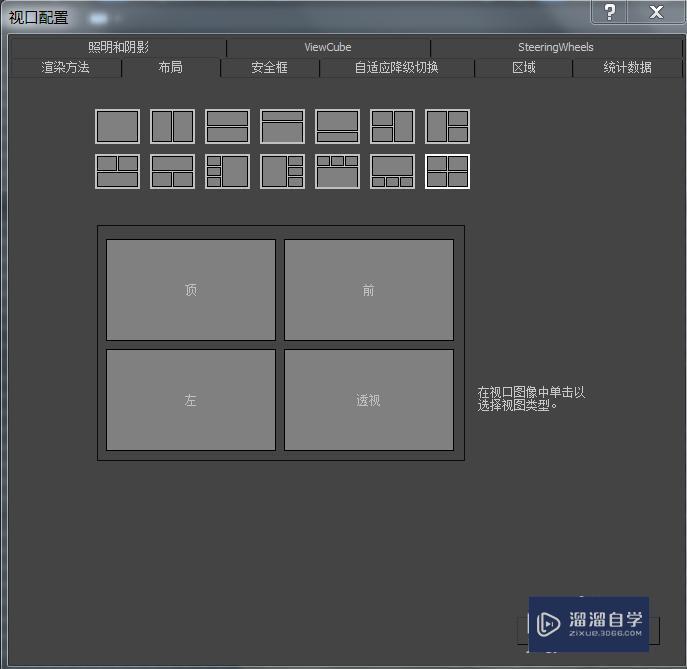This screenshot has height=669, width=687.
Task: Go to the 区域 tab
Action: click(x=524, y=67)
